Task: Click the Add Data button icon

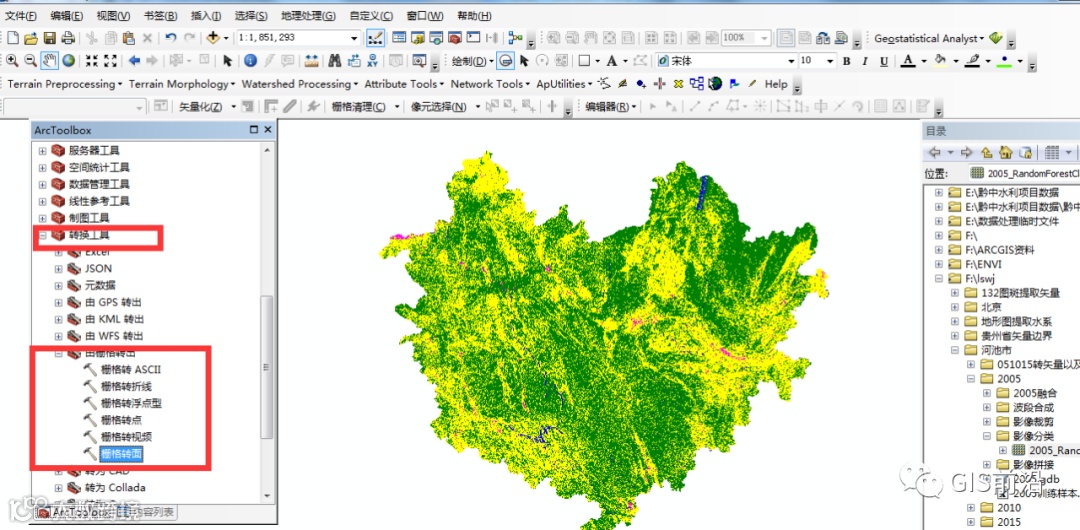Action: pyautogui.click(x=214, y=38)
